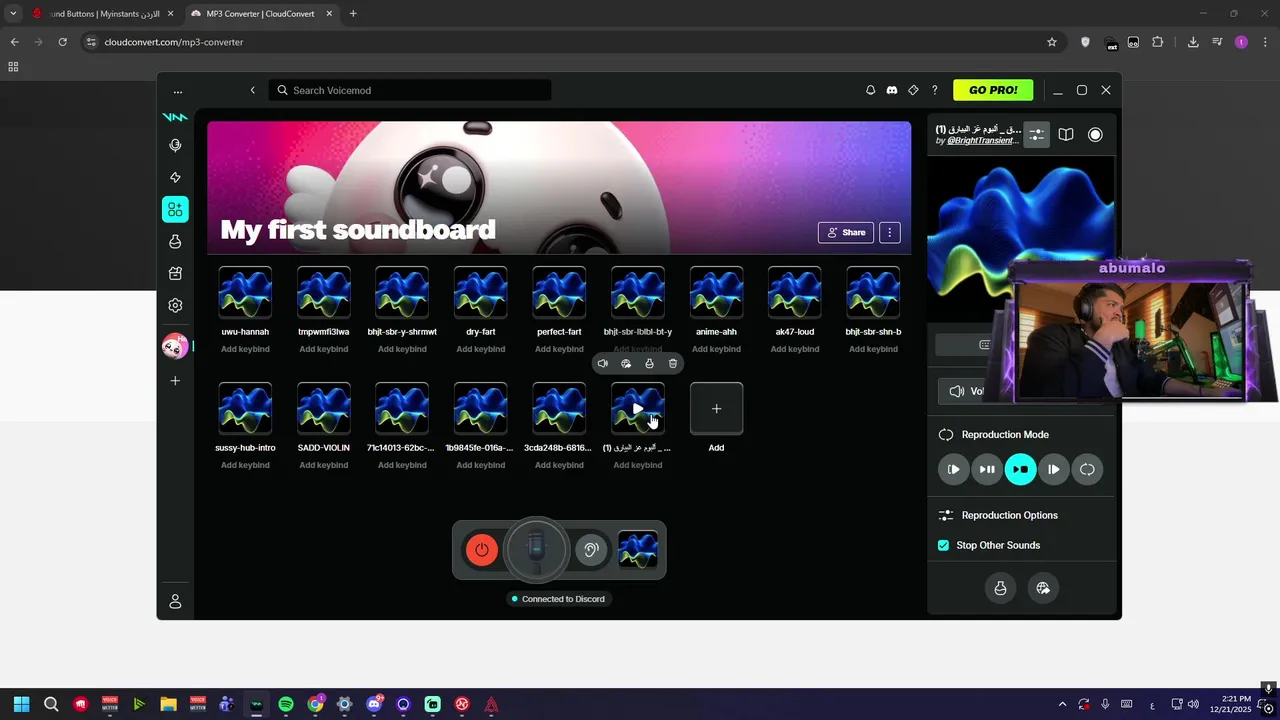1280x720 pixels.
Task: Click the Share button on soundboard banner
Action: click(x=846, y=232)
